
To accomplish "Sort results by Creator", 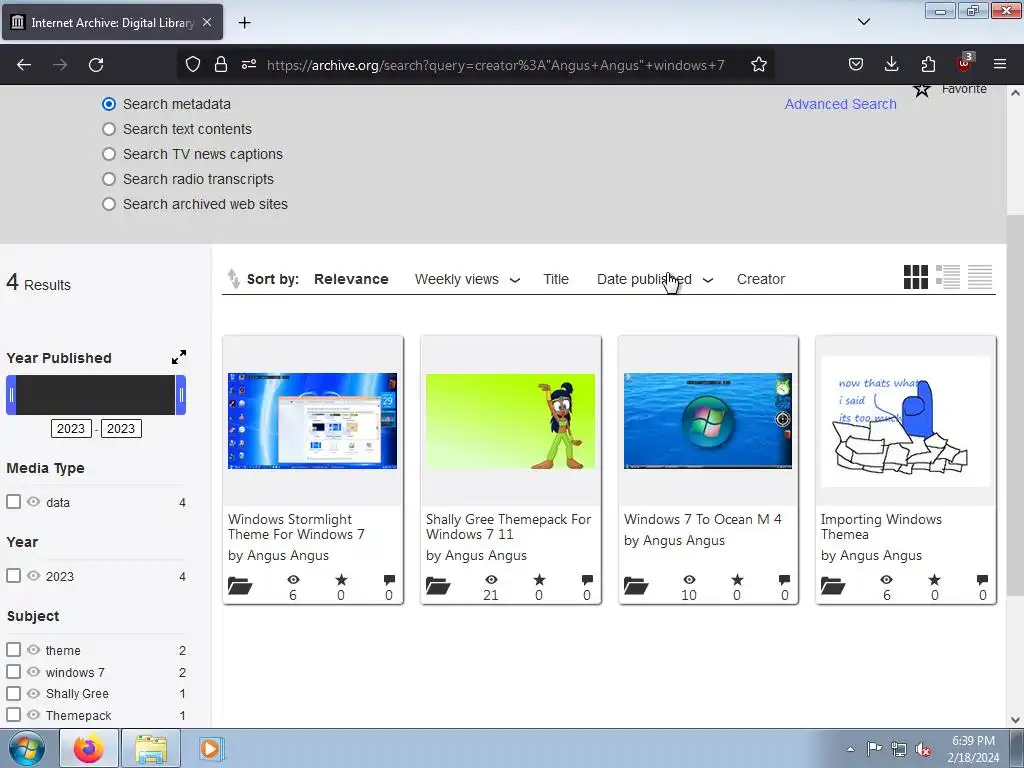I will [760, 279].
